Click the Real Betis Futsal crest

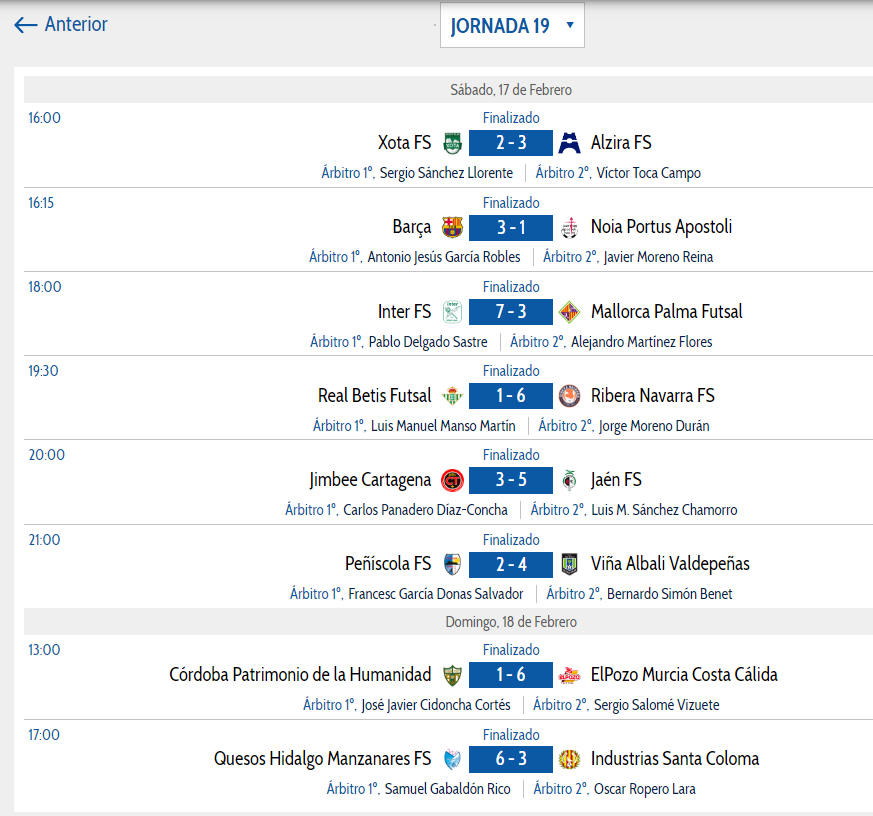pyautogui.click(x=452, y=396)
